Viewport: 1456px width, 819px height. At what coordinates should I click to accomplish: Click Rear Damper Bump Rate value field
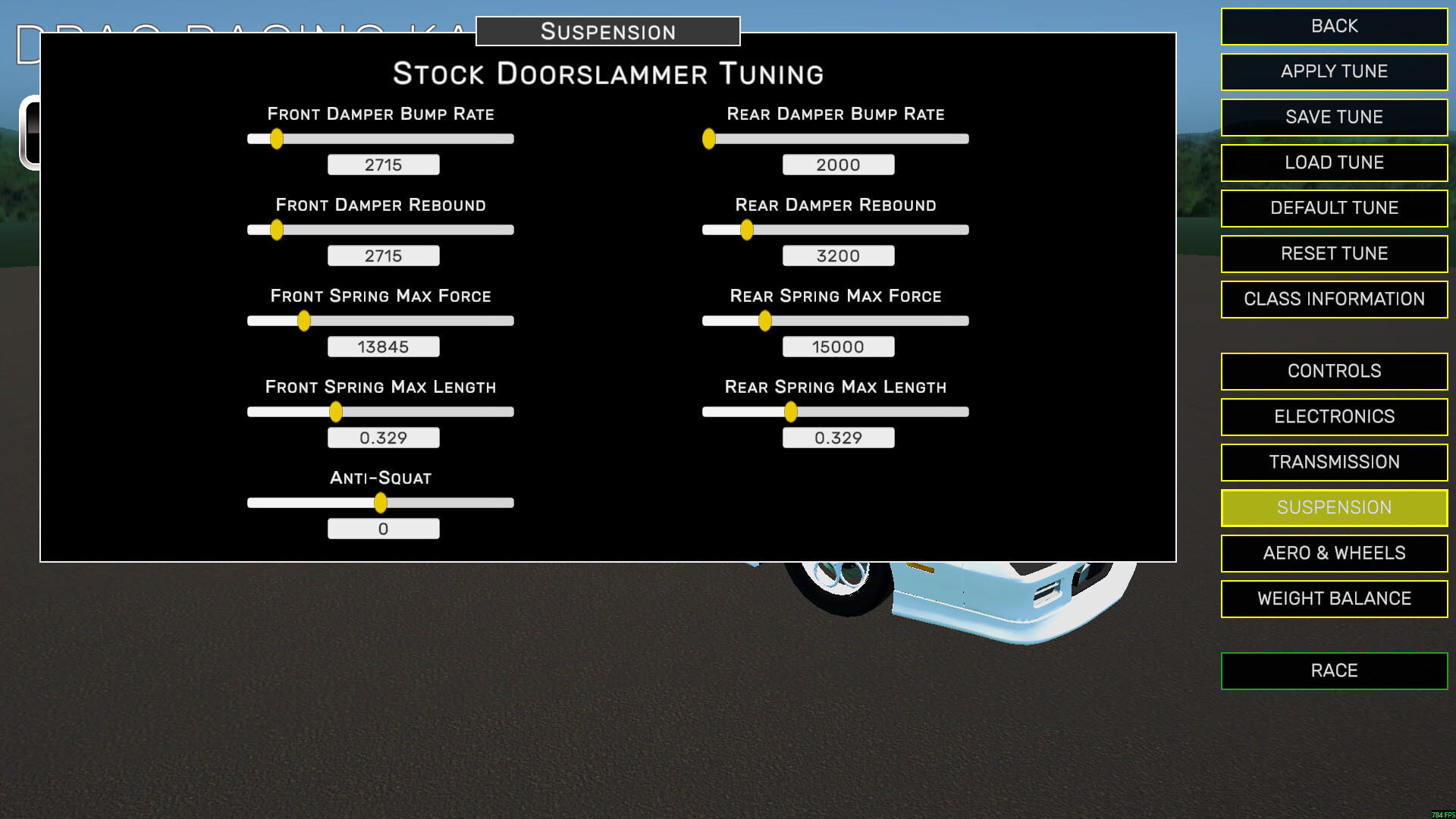pos(838,165)
